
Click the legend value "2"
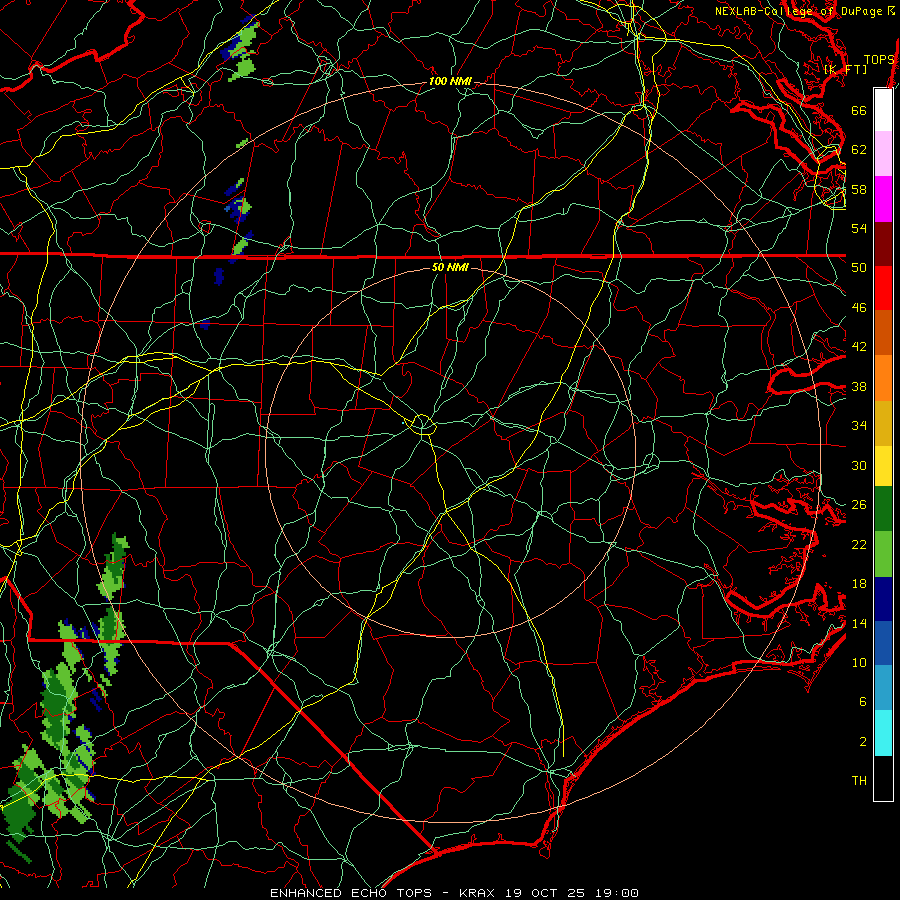coord(863,742)
